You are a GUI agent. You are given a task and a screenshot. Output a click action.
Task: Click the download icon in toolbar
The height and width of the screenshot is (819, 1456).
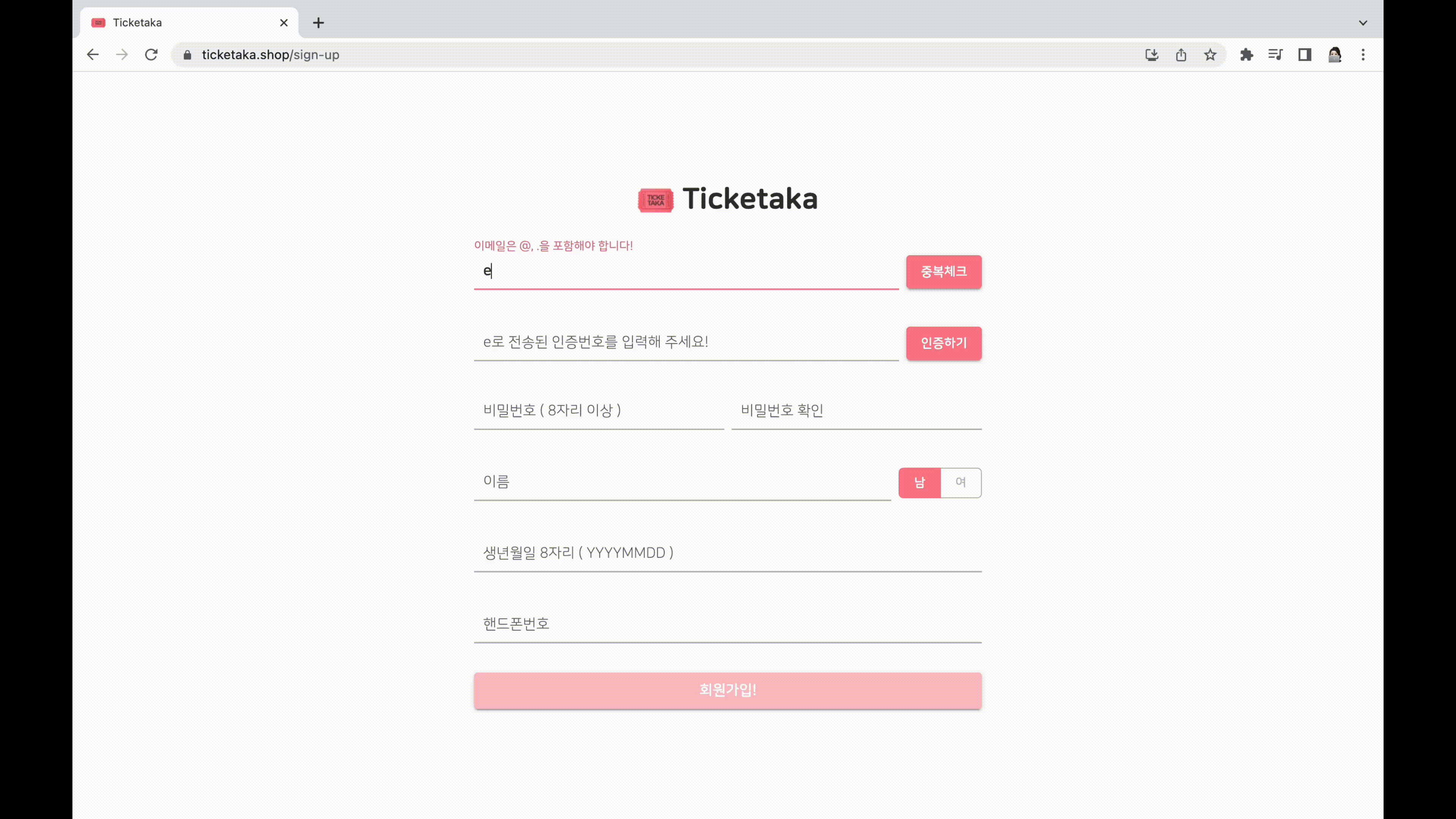(x=1152, y=55)
